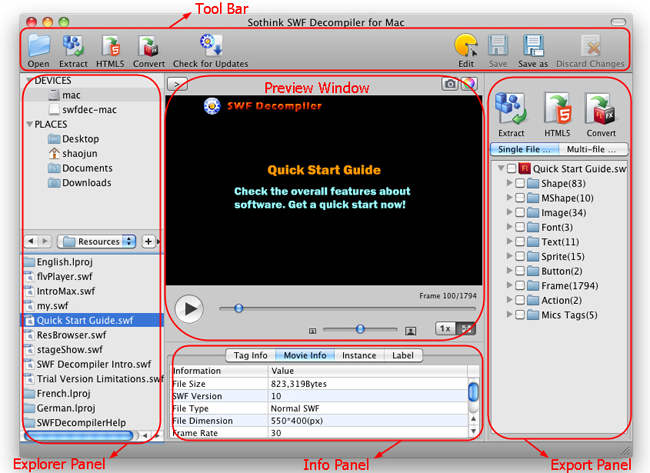Take a snapshot with the camera icon
650x473 pixels.
pyautogui.click(x=450, y=84)
